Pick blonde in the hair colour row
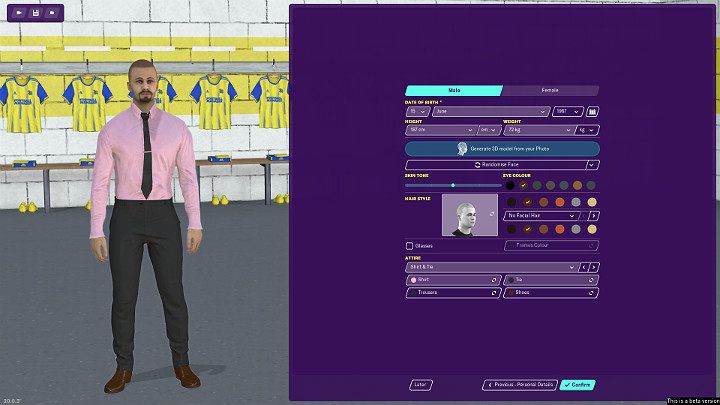Viewport: 720px width, 405px height. (592, 202)
